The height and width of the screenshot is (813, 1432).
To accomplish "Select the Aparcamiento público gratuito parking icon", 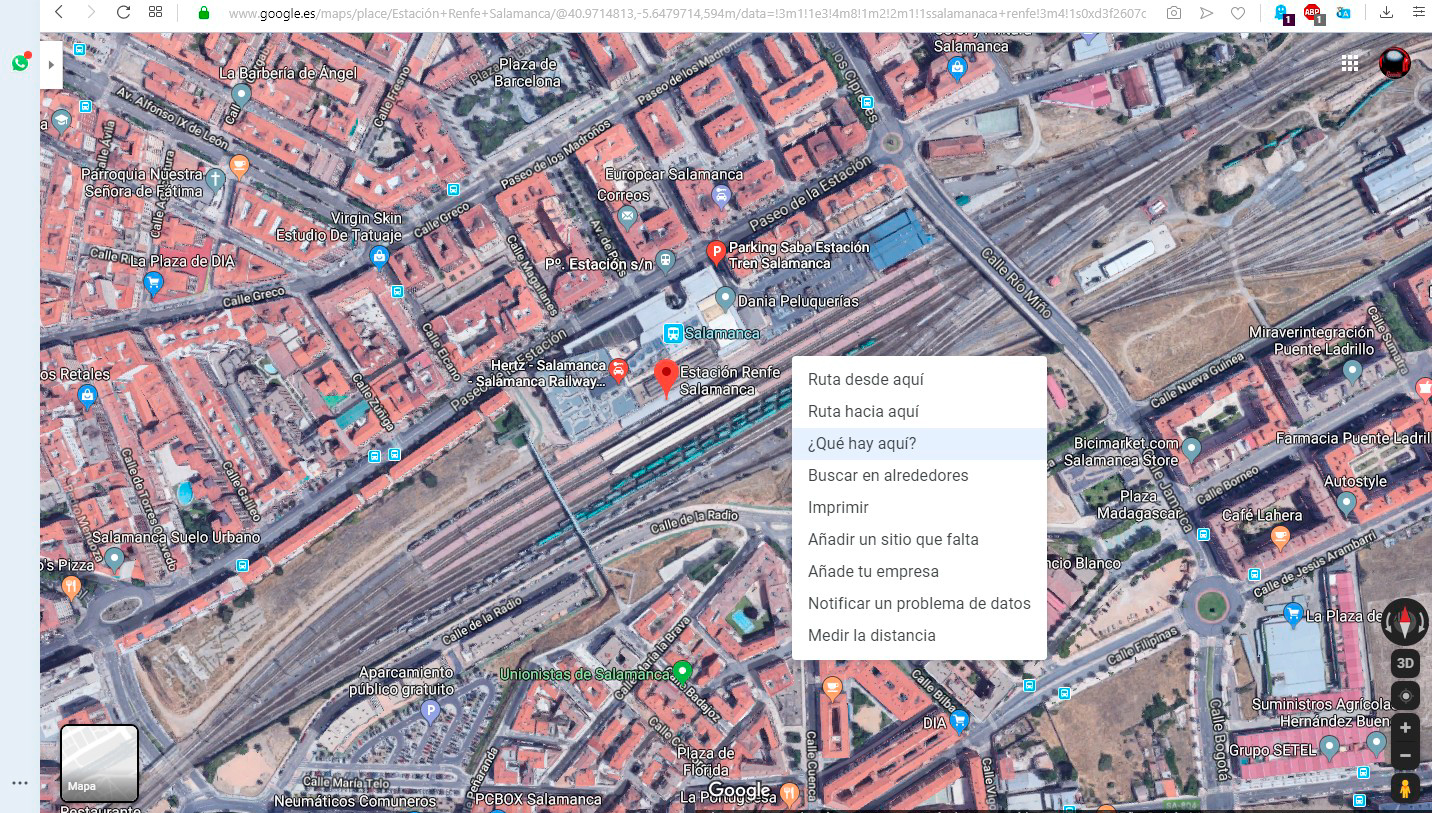I will click(x=430, y=711).
